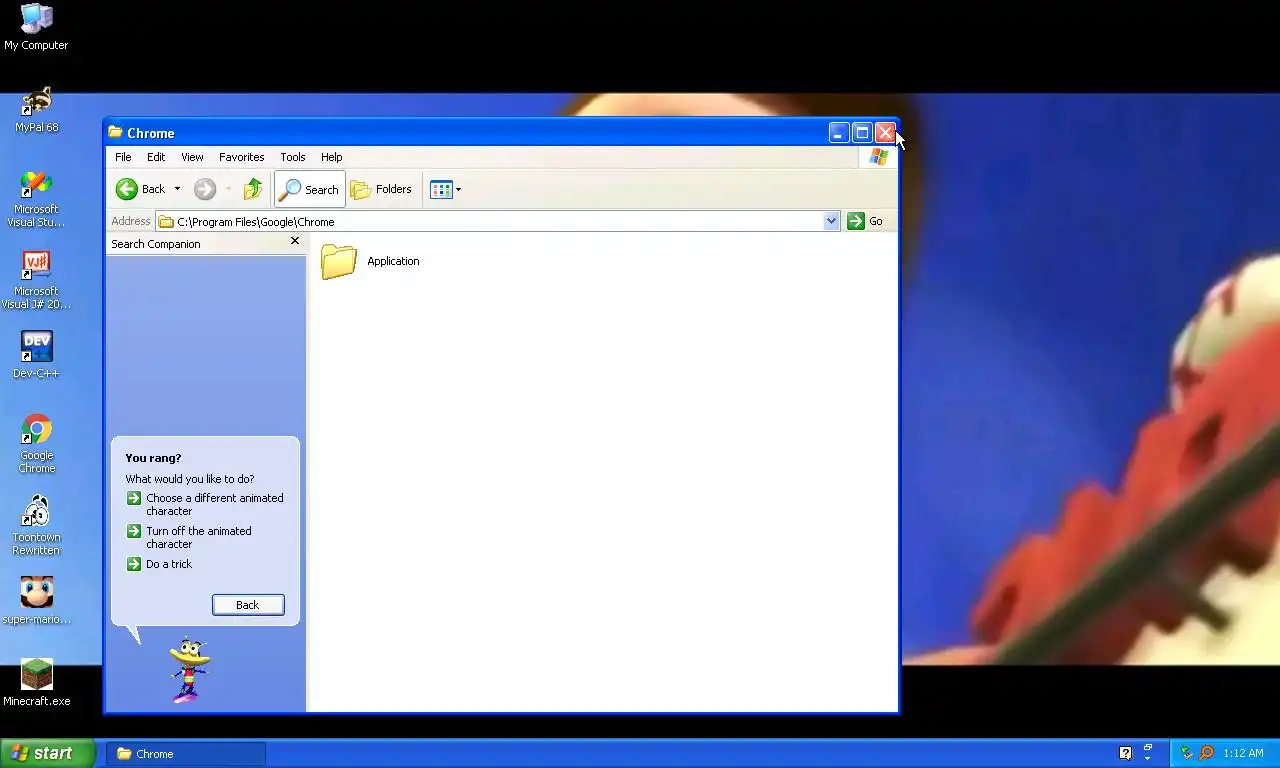
Task: Click the Safely Remove Hardware tray icon
Action: (x=1186, y=753)
